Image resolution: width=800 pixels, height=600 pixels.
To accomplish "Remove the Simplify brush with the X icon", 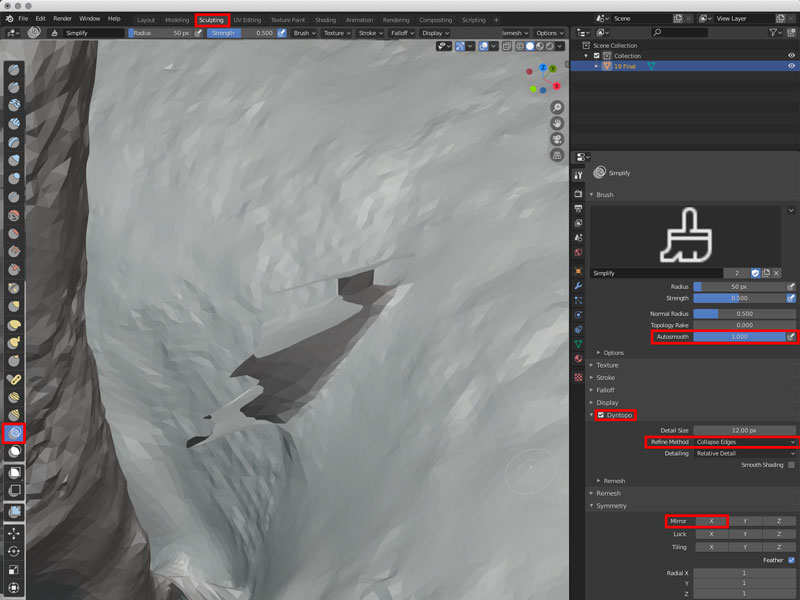I will coord(776,272).
